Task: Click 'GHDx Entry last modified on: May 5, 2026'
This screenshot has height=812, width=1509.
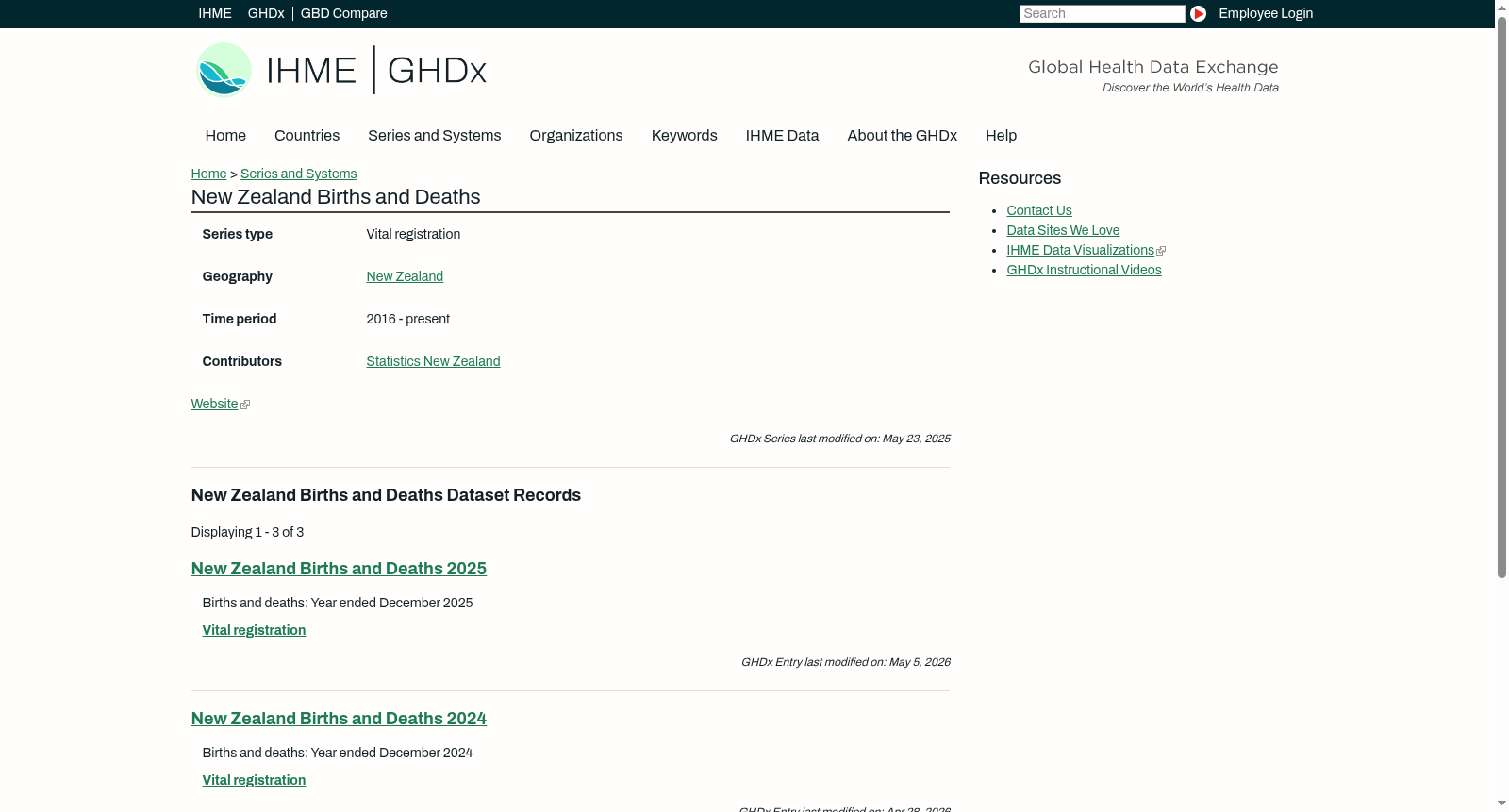Action: [845, 662]
